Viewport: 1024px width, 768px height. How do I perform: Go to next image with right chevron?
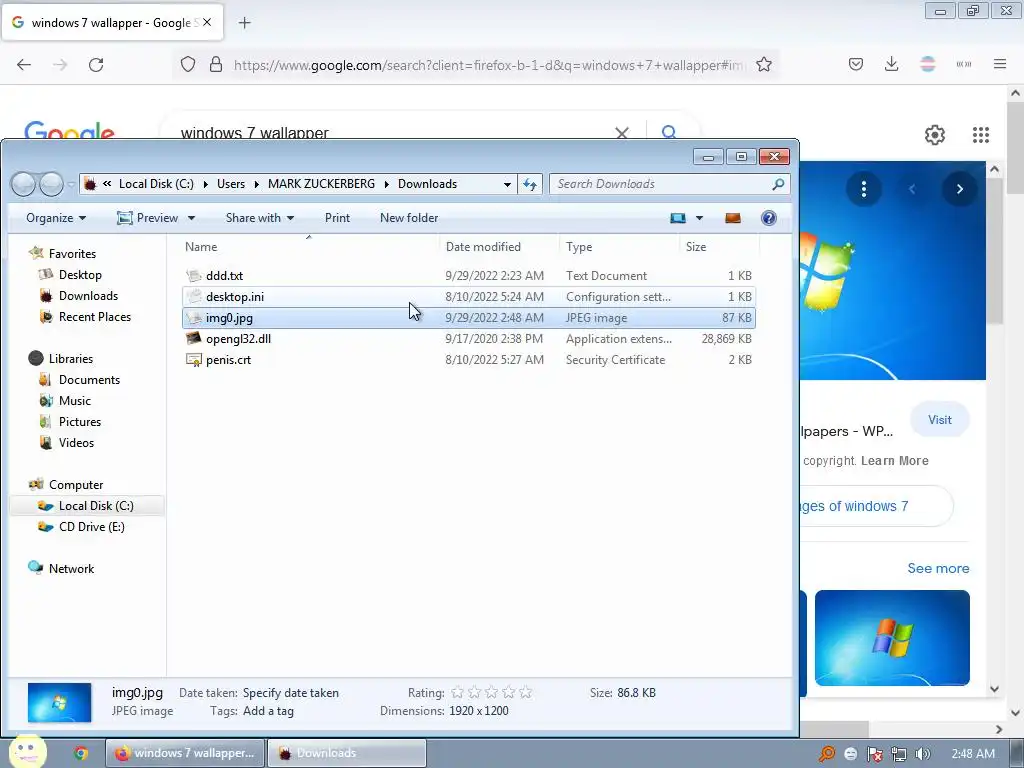959,189
